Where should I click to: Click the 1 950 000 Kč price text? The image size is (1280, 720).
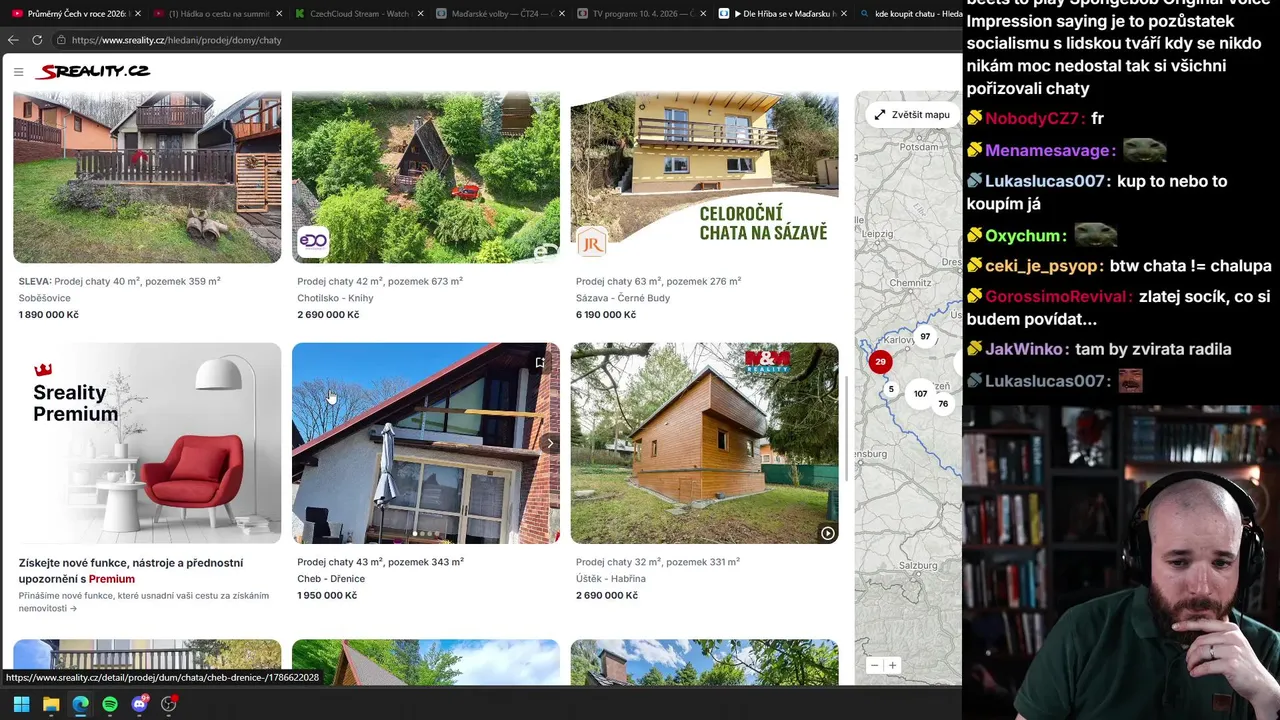(x=327, y=595)
